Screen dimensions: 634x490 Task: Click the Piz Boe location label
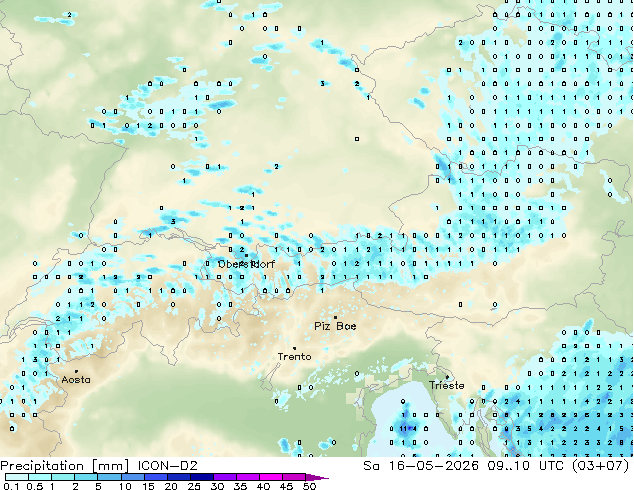[335, 326]
